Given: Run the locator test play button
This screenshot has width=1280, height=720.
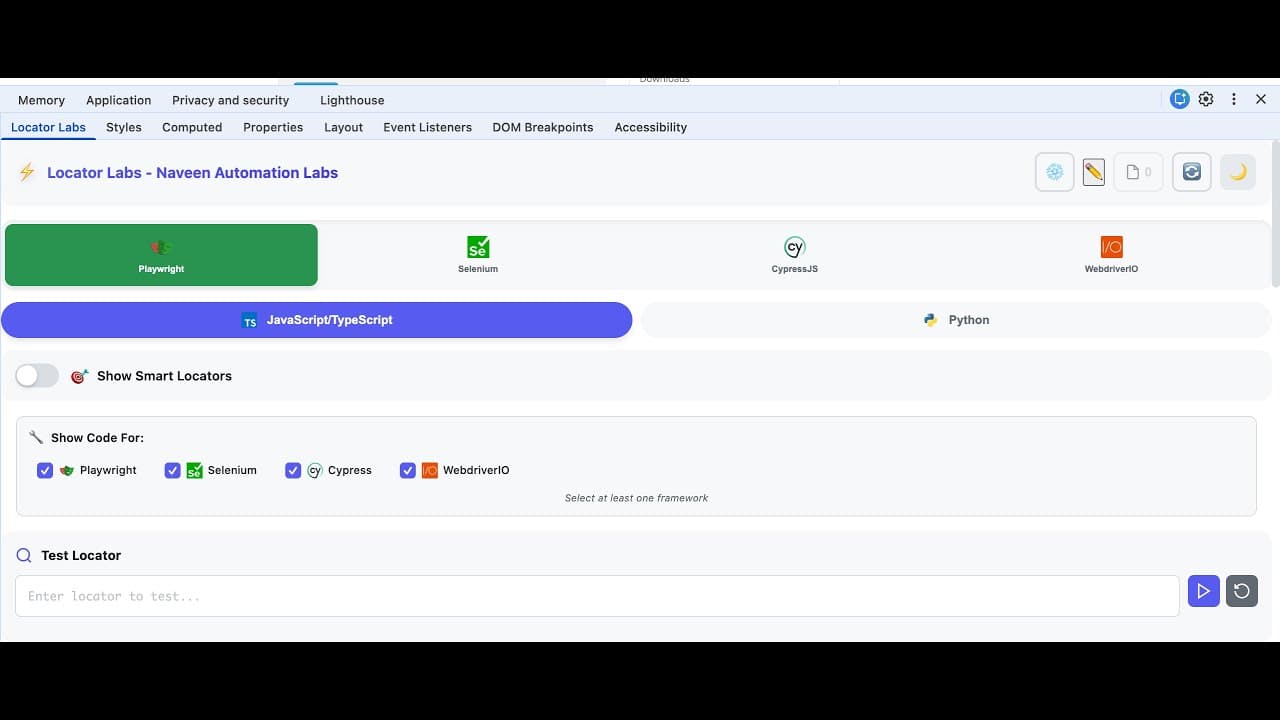Looking at the screenshot, I should [1203, 591].
